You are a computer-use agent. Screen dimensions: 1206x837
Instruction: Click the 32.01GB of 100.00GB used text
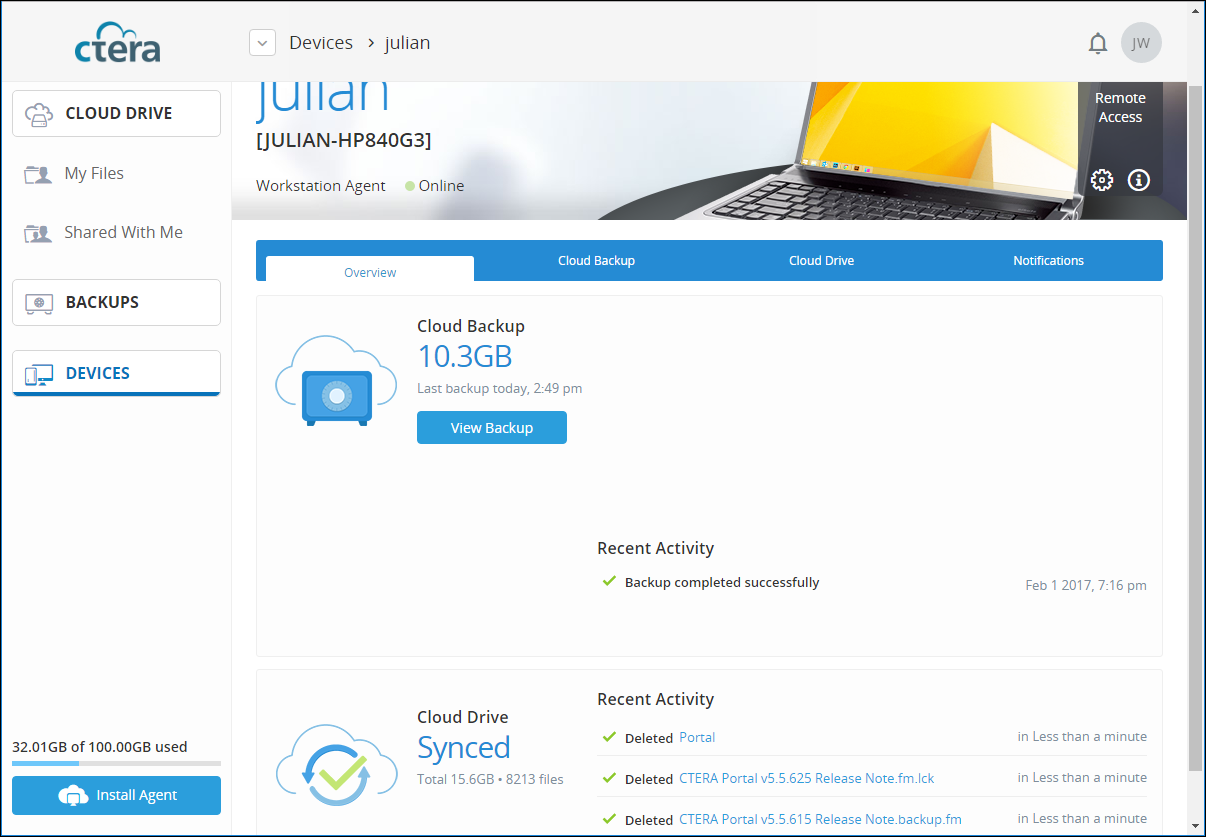(99, 746)
